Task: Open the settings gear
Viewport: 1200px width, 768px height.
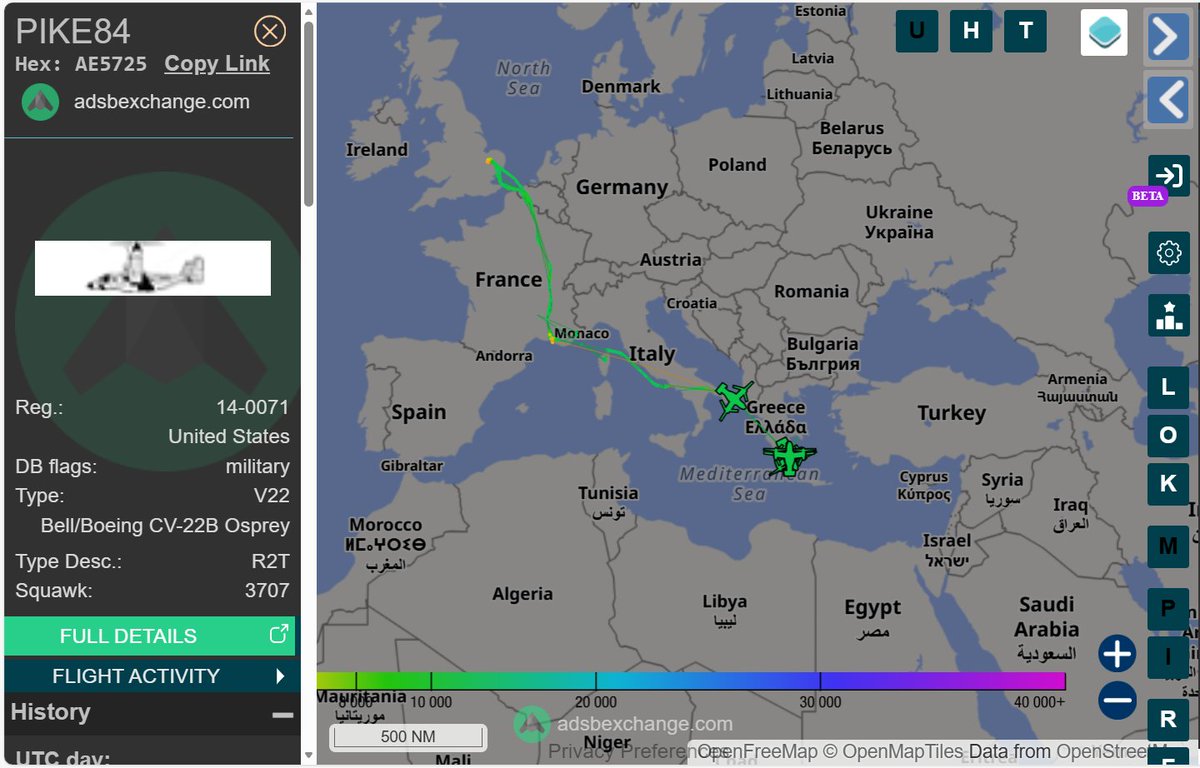Action: coord(1168,253)
